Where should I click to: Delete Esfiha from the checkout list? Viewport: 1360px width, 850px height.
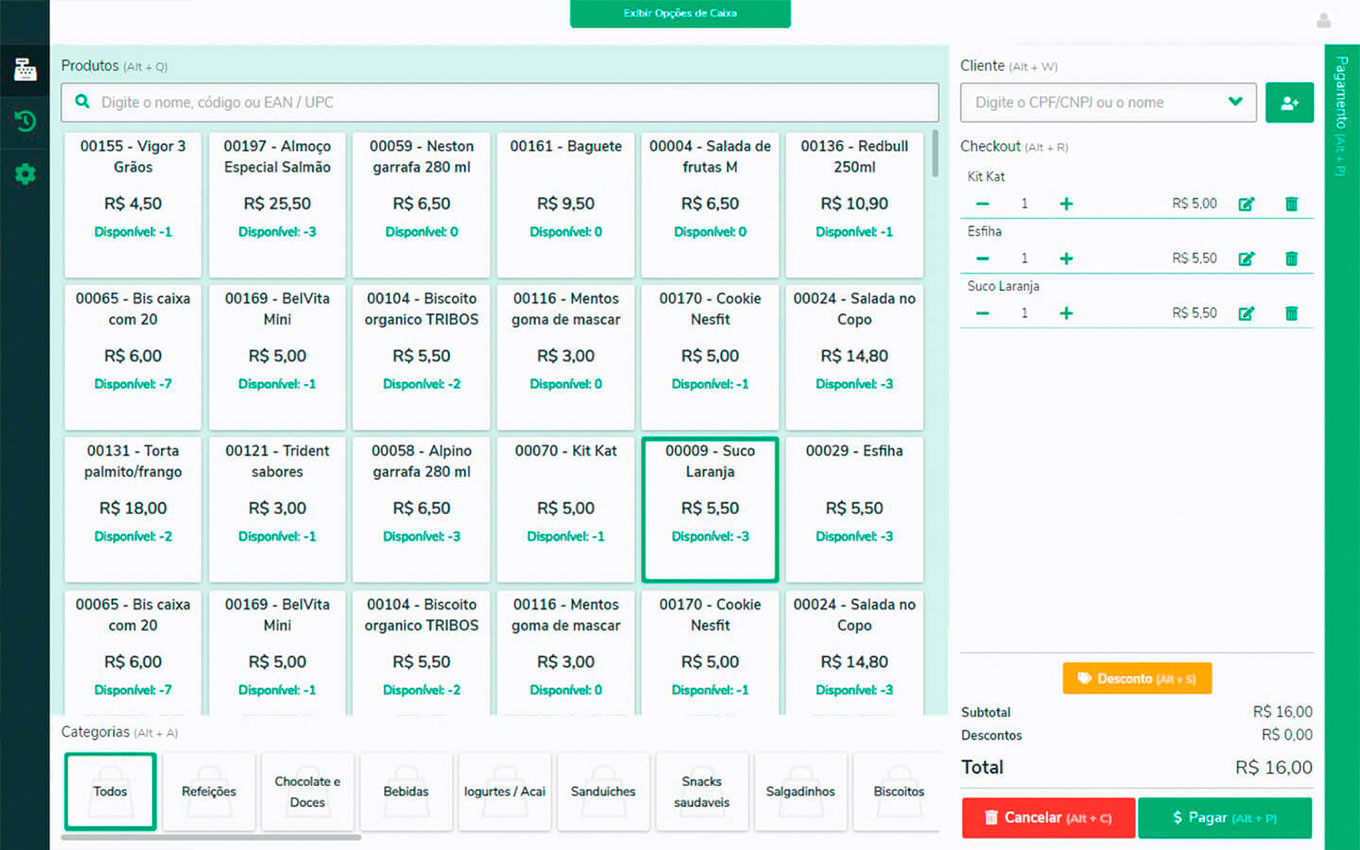(x=1291, y=259)
